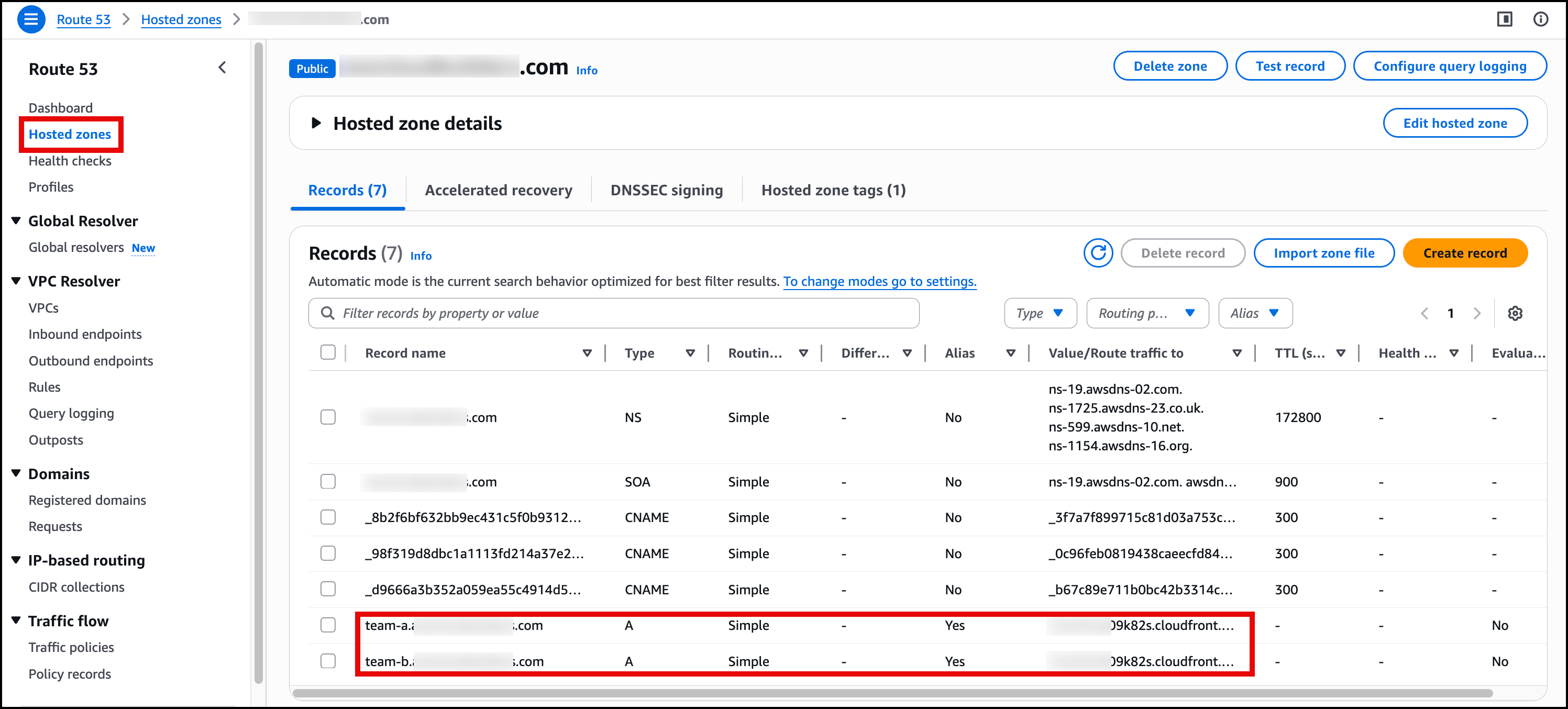This screenshot has width=1568, height=709.
Task: Select all records via header checkbox
Action: tap(328, 352)
